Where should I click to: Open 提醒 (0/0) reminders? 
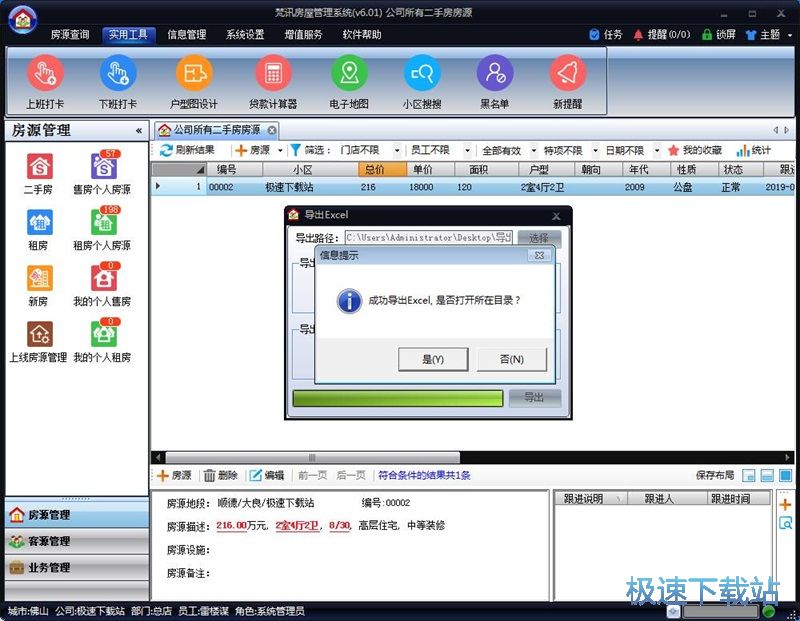(662, 35)
